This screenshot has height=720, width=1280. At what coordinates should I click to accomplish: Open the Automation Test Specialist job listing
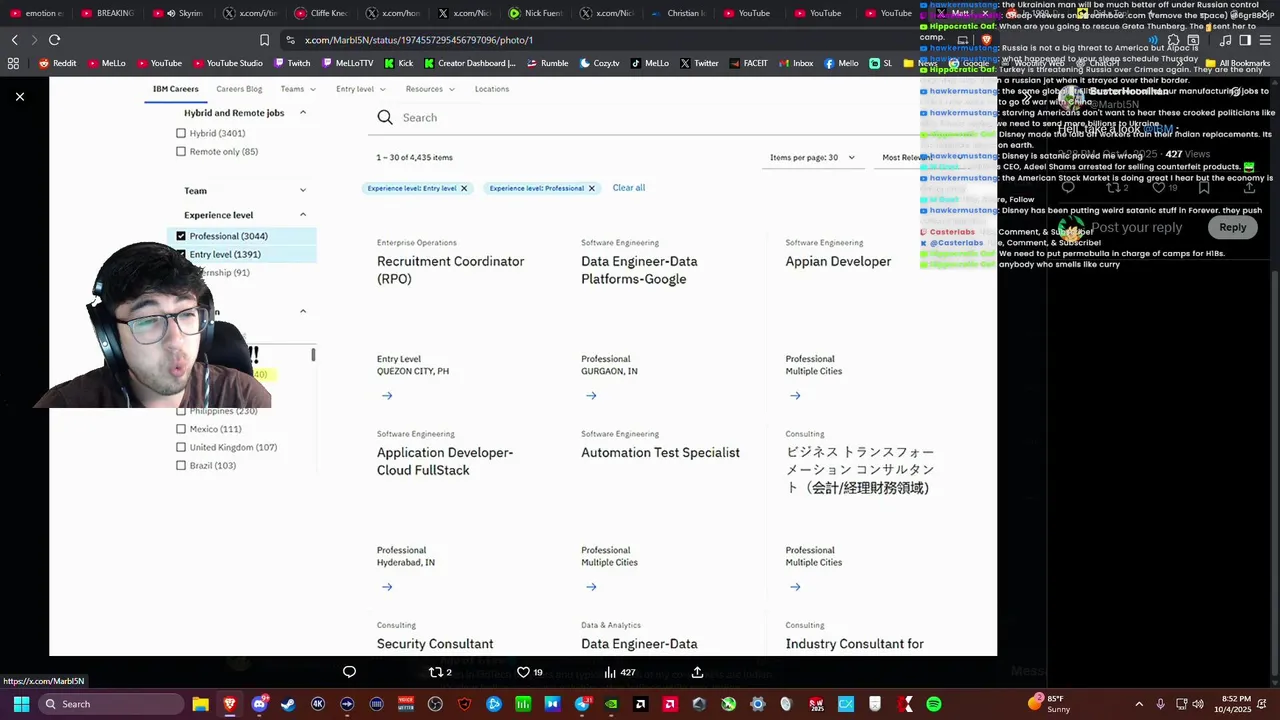(660, 453)
